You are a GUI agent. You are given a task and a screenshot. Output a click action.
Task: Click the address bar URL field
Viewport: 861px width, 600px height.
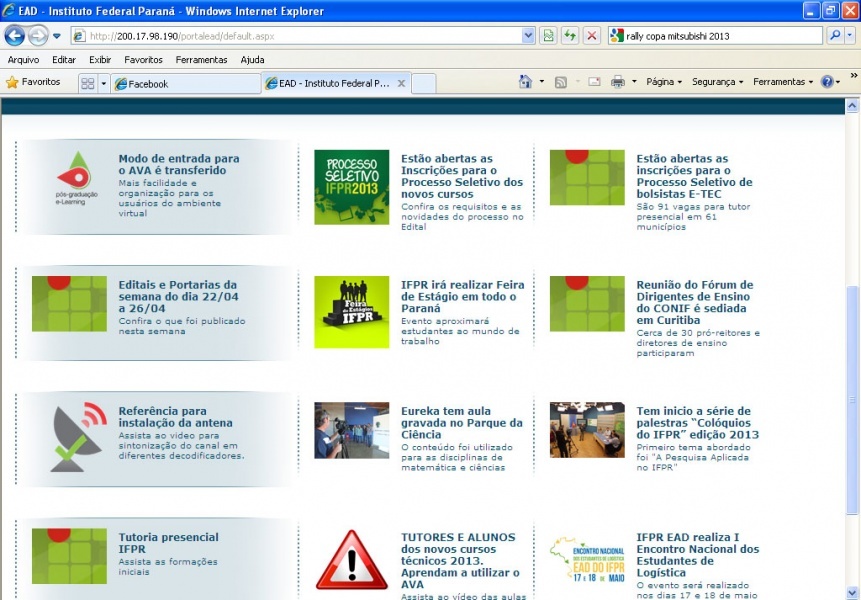point(297,36)
